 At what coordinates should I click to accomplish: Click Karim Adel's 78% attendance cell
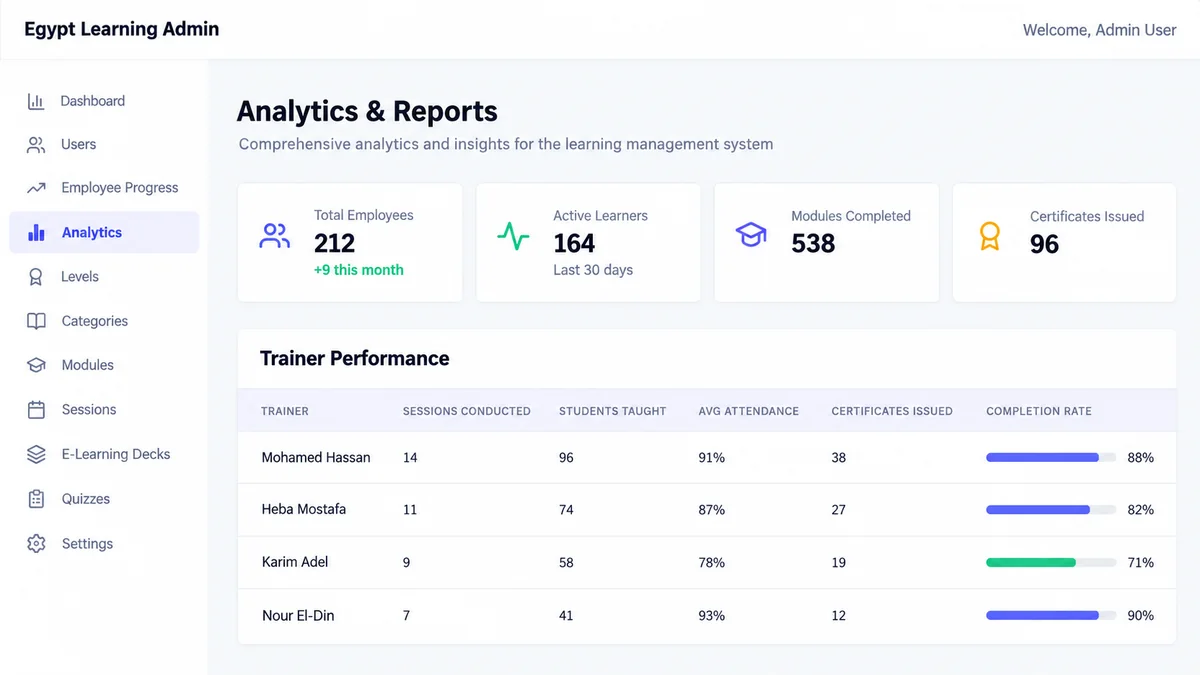pos(712,563)
